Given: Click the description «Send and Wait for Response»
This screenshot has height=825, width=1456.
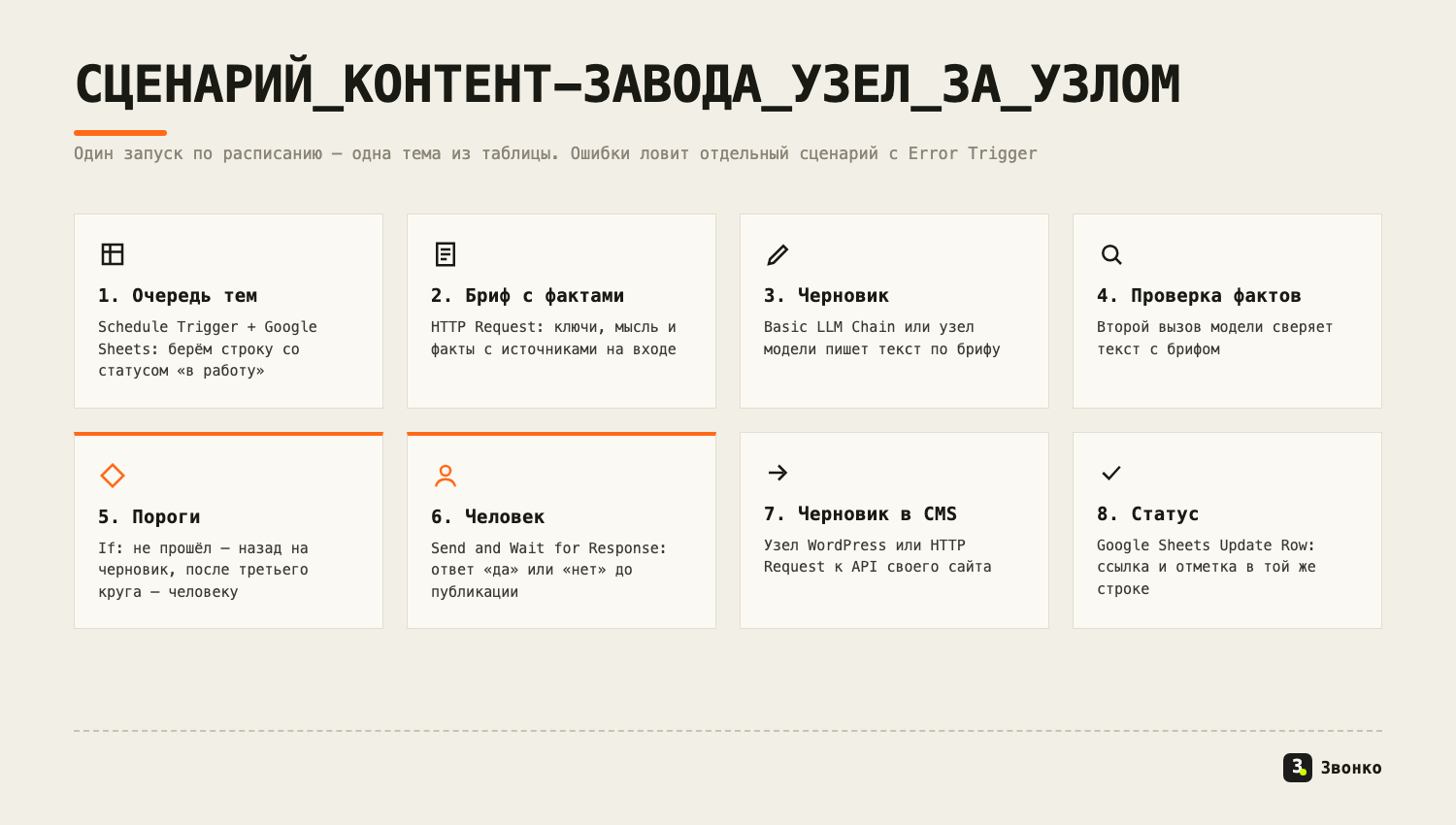Looking at the screenshot, I should point(548,571).
